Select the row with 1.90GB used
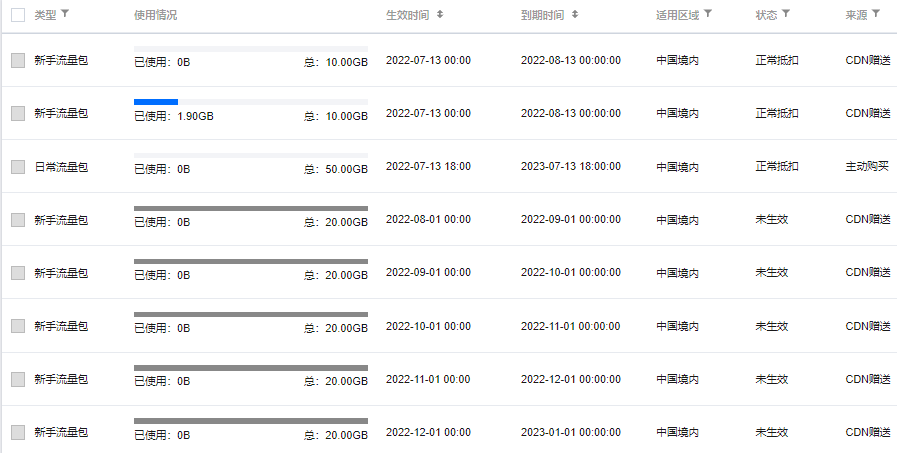Screen dimensions: 897x453 click(18, 114)
